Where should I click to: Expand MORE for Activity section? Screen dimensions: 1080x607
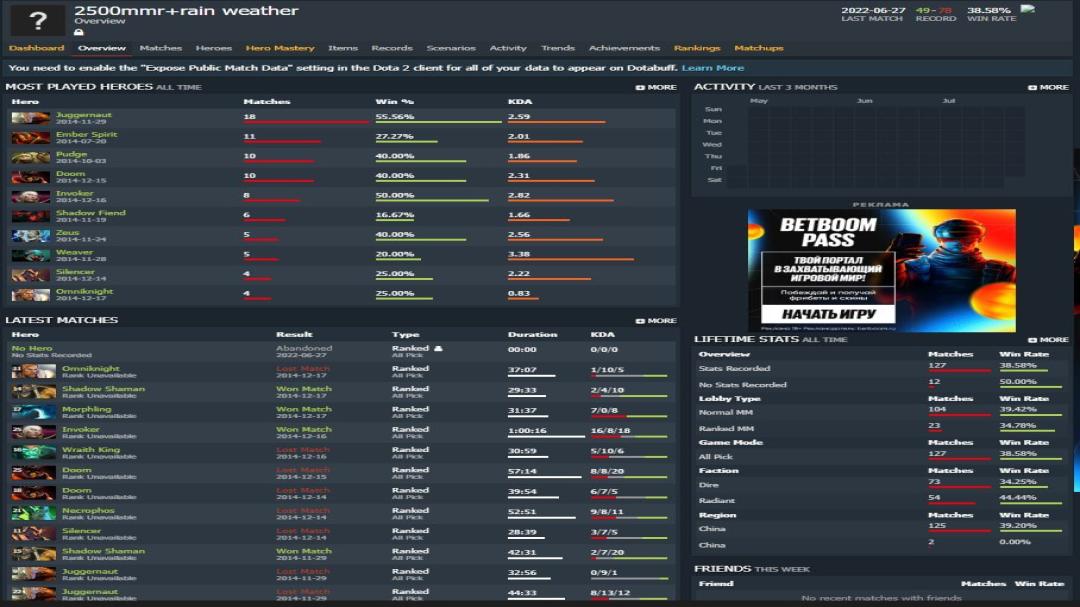pyautogui.click(x=1048, y=88)
